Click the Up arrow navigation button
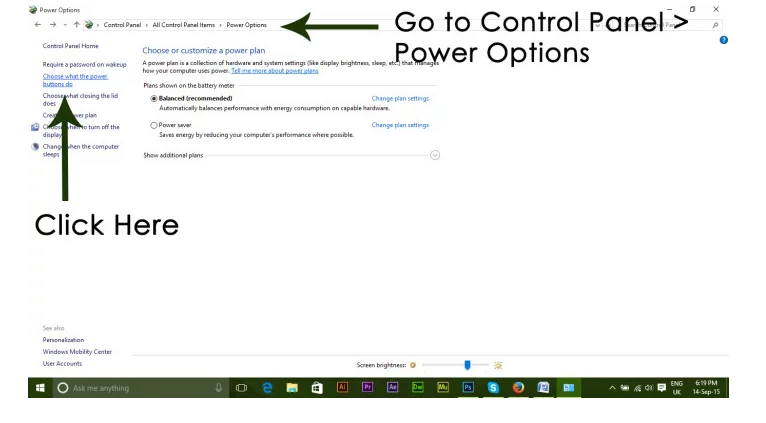 point(77,24)
